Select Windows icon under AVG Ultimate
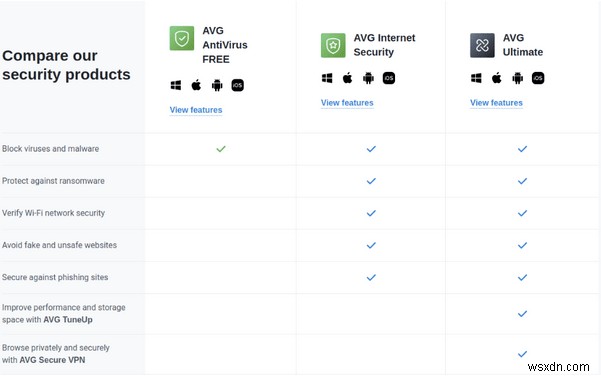This screenshot has height=377, width=601. pos(476,78)
